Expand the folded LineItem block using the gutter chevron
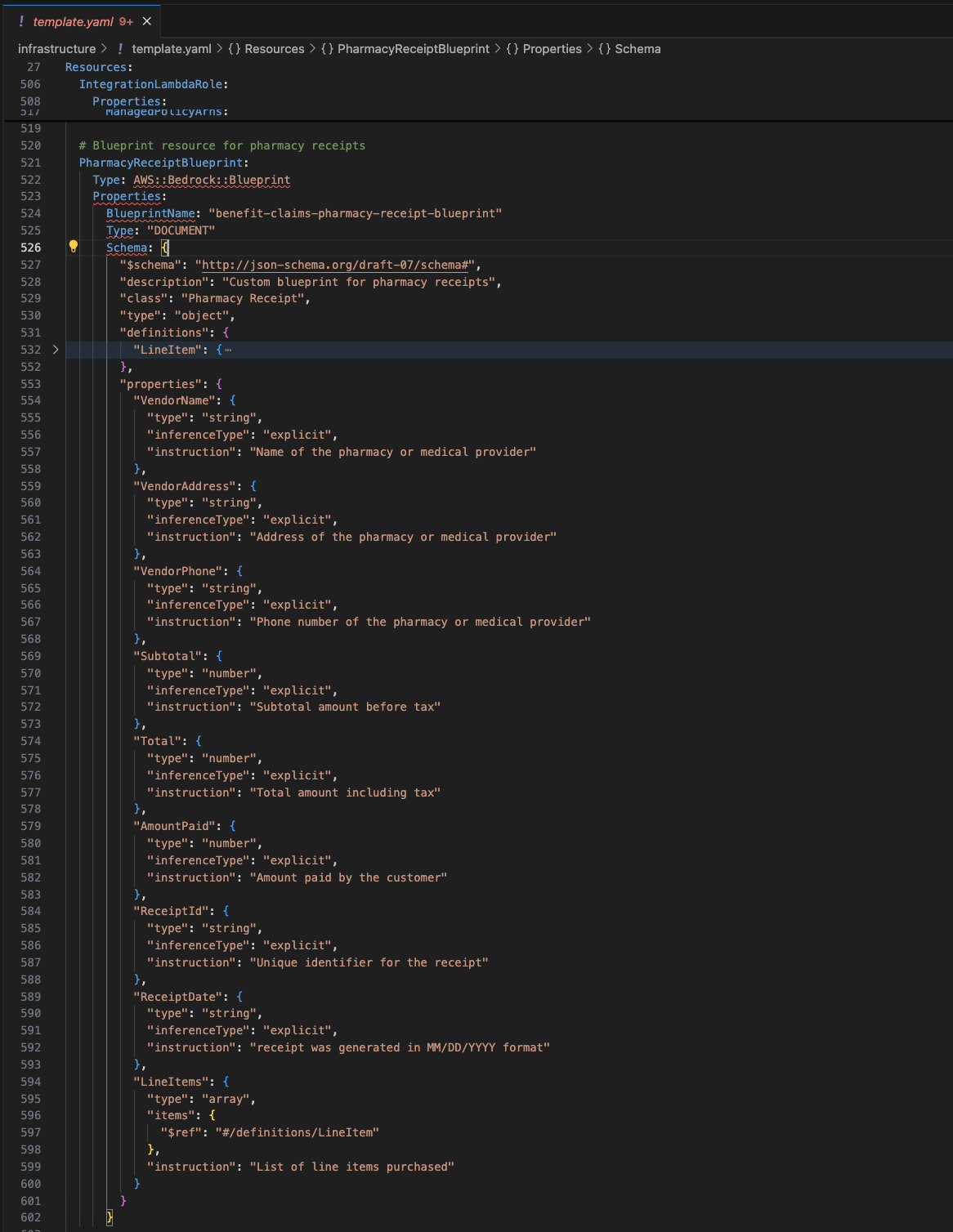 coord(56,350)
